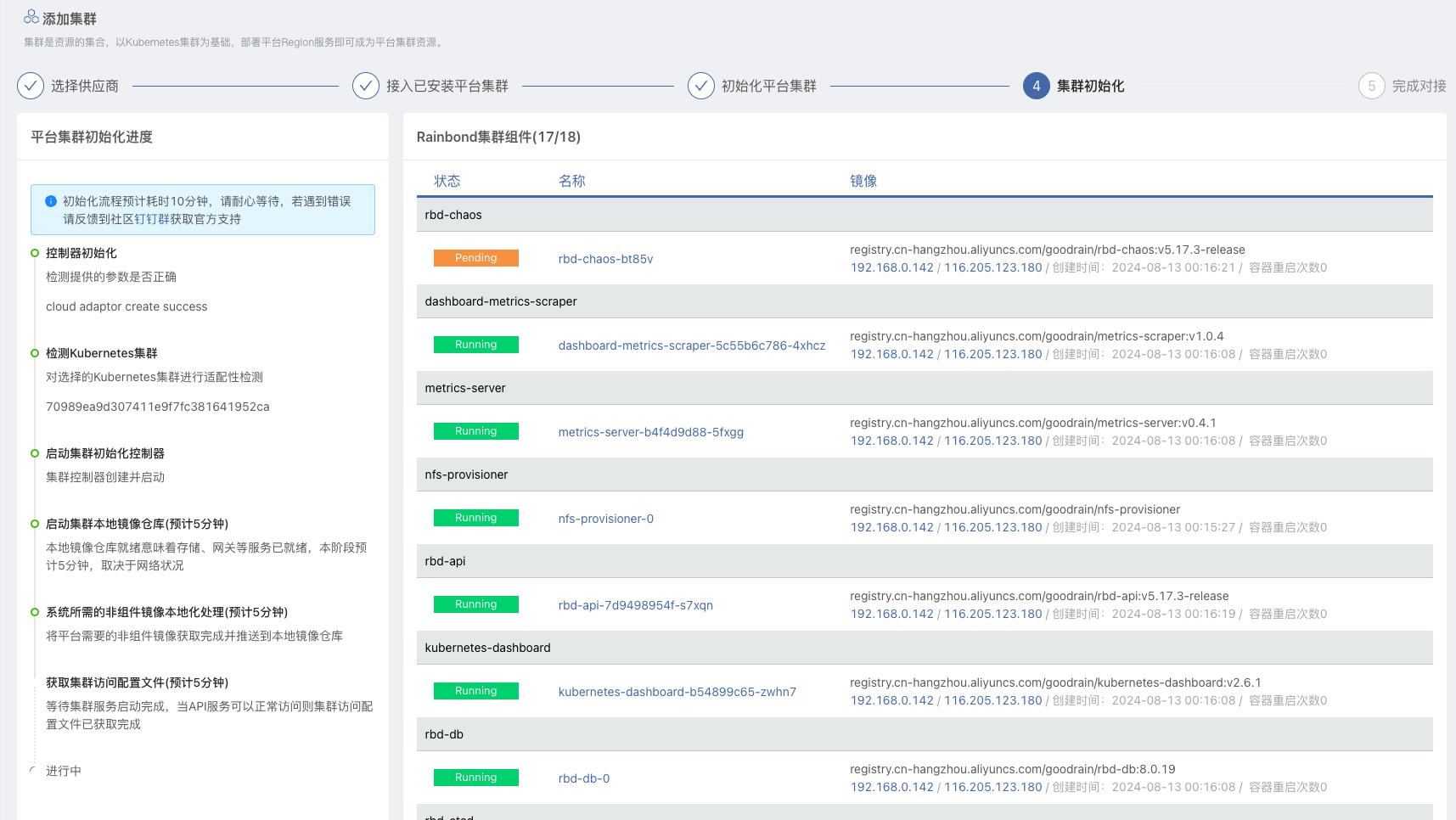Click 192.168.0.142 in the rbd-db row
1456x820 pixels.
pyautogui.click(x=892, y=787)
